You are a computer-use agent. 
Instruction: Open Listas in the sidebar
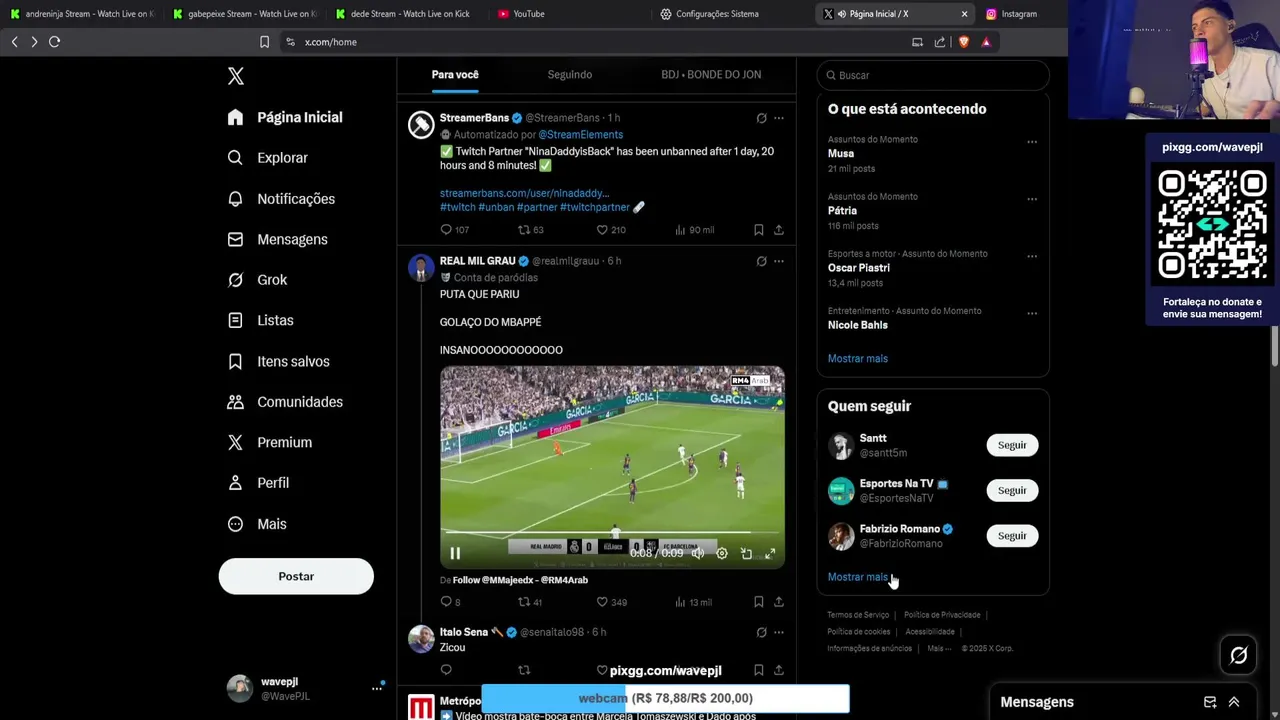click(260, 320)
